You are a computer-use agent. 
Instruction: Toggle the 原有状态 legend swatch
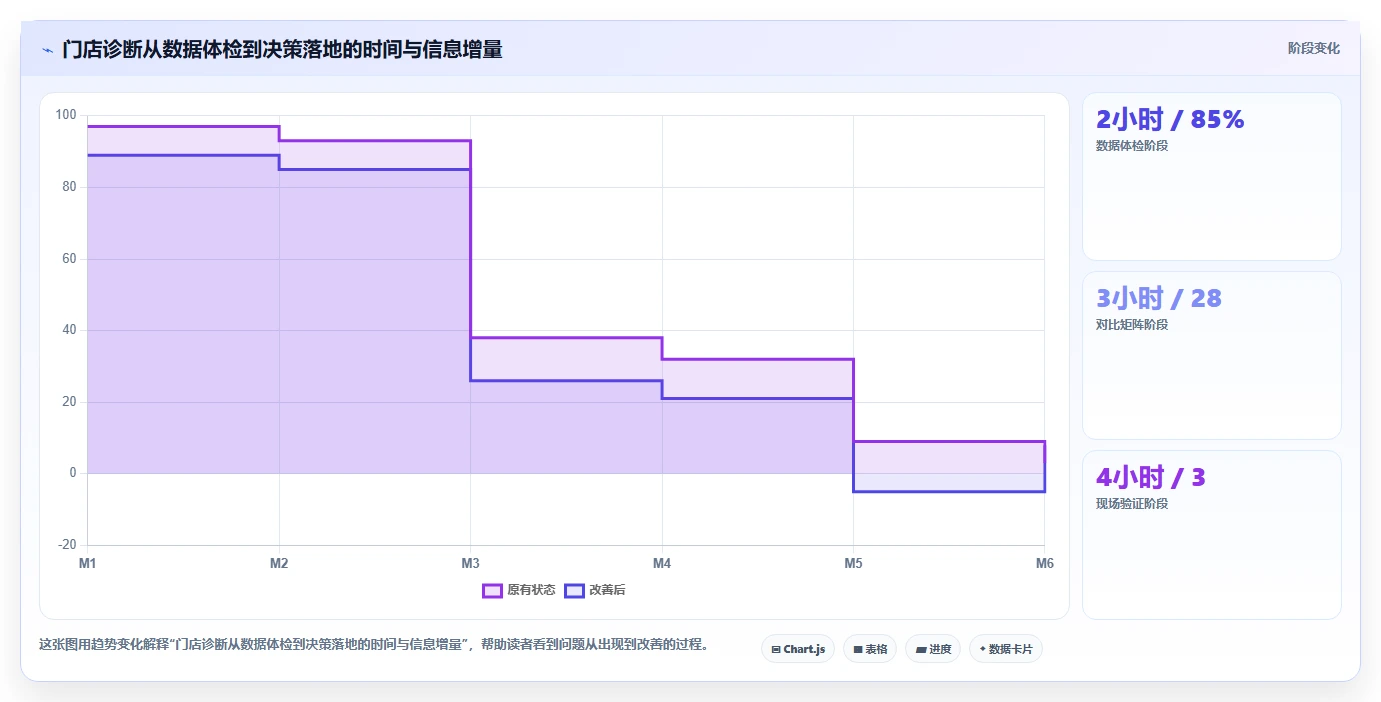click(492, 590)
